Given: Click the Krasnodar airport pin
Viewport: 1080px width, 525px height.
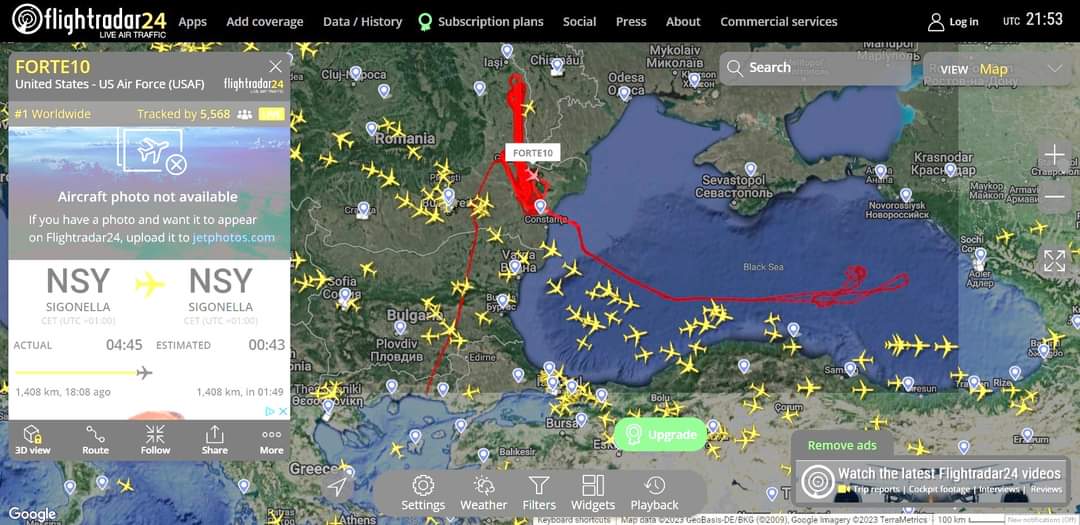Looking at the screenshot, I should (x=951, y=169).
